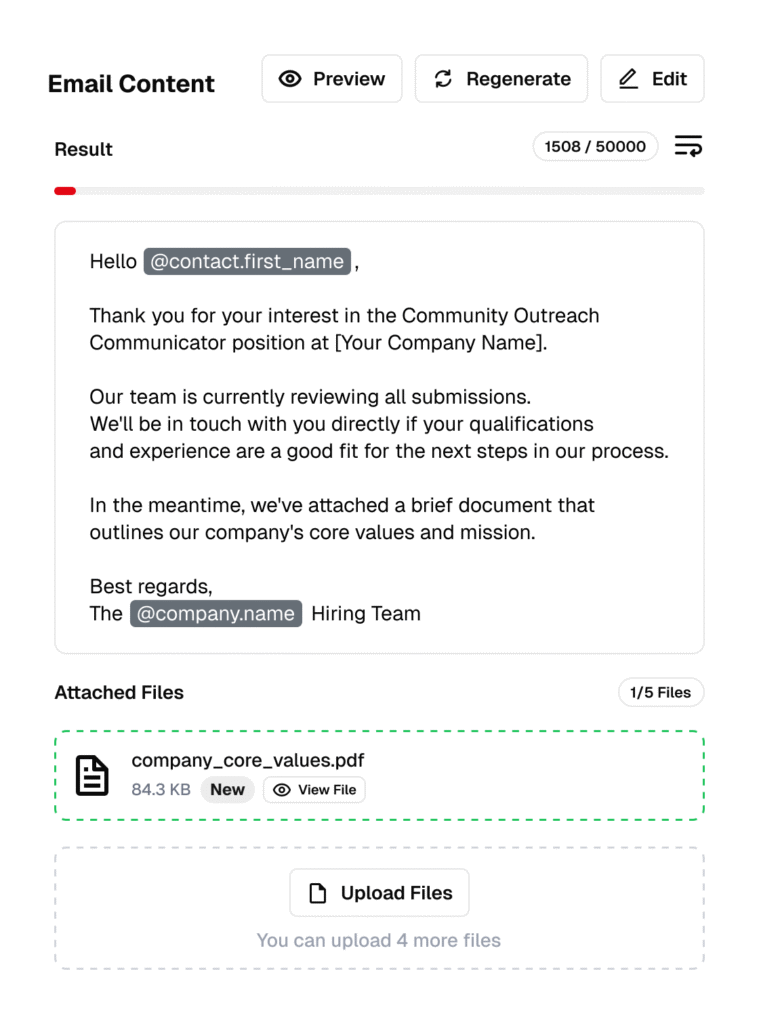This screenshot has width=759, height=1024.
Task: Click the company_core_values.pdf file name
Action: point(248,761)
